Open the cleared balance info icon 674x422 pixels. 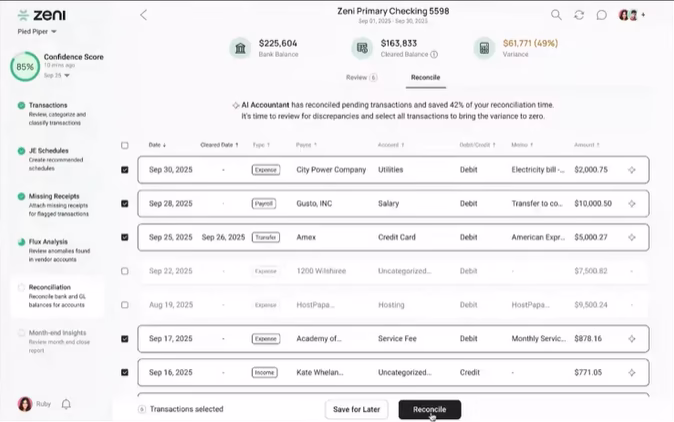click(434, 54)
